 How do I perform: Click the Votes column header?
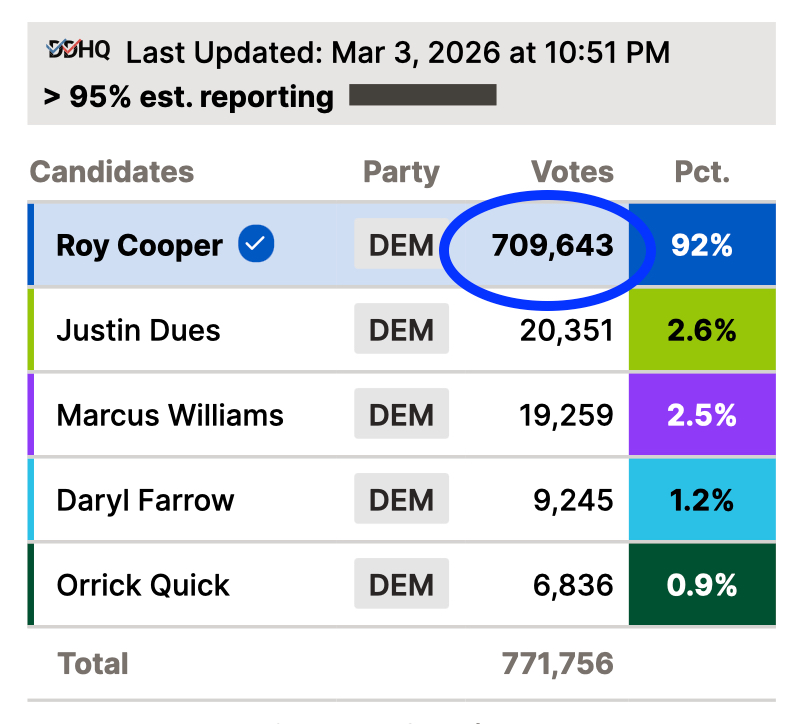[x=572, y=172]
